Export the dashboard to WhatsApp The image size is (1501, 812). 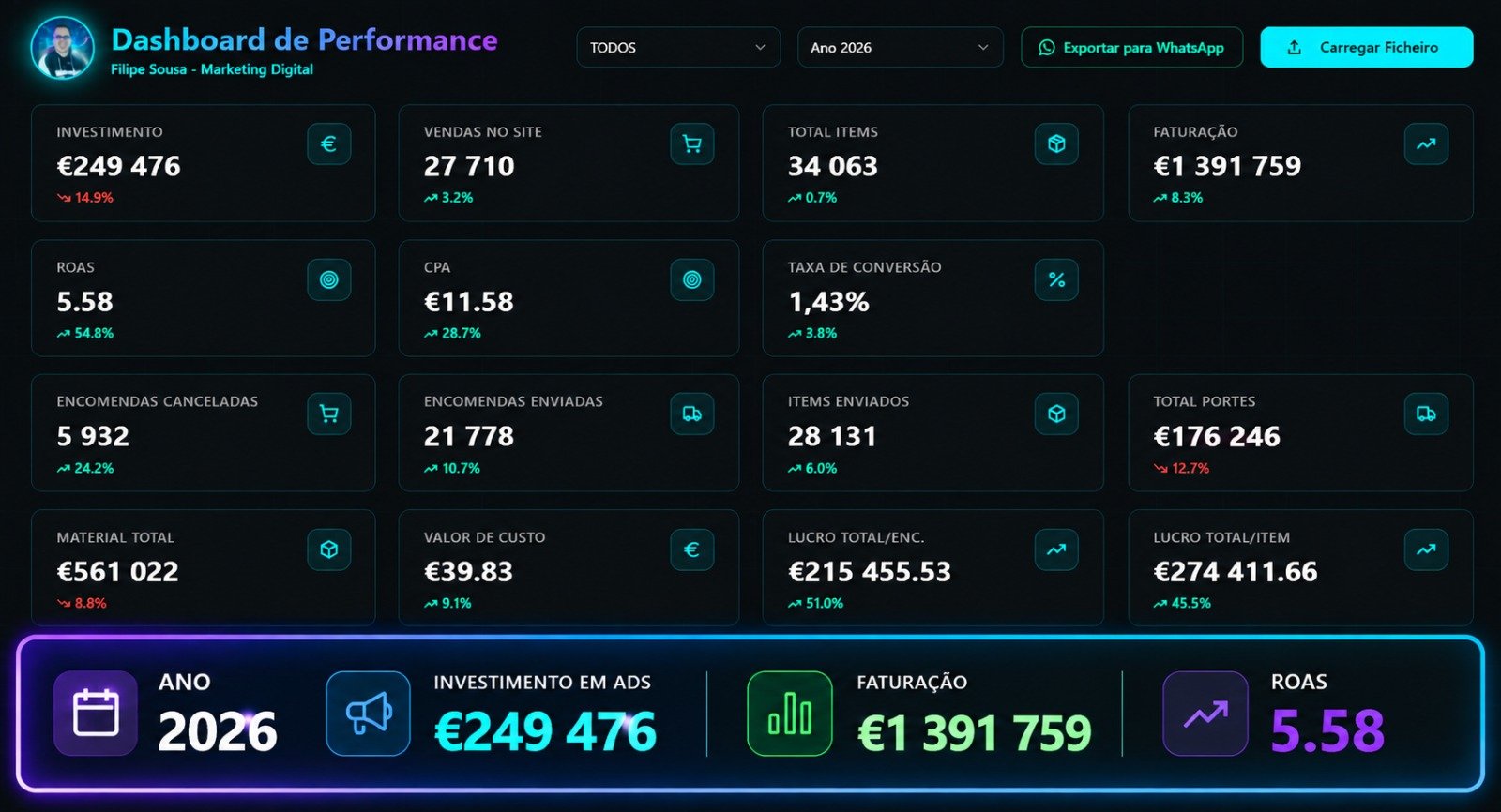[x=1132, y=47]
